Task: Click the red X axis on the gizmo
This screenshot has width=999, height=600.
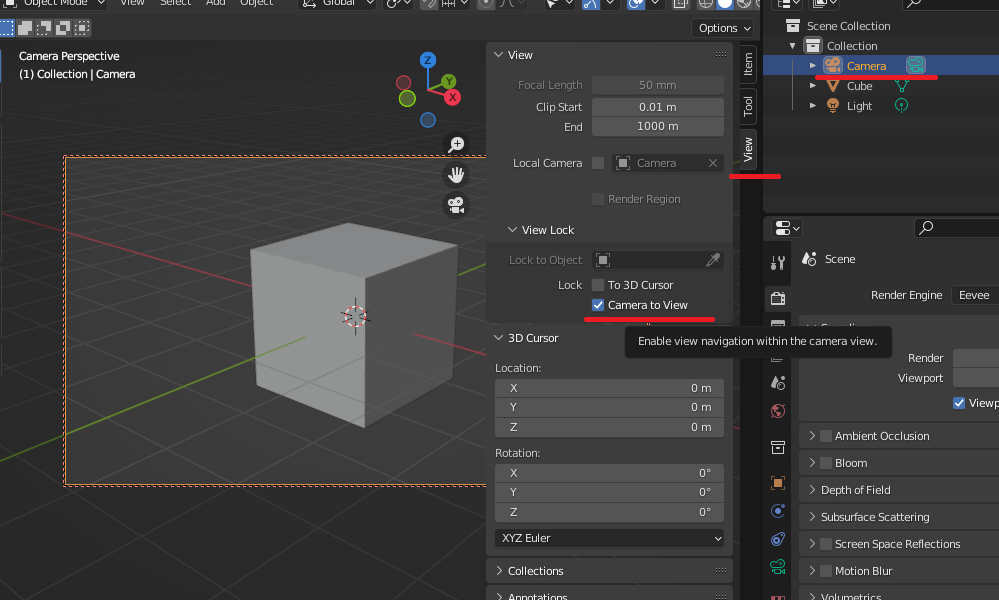Action: point(452,97)
